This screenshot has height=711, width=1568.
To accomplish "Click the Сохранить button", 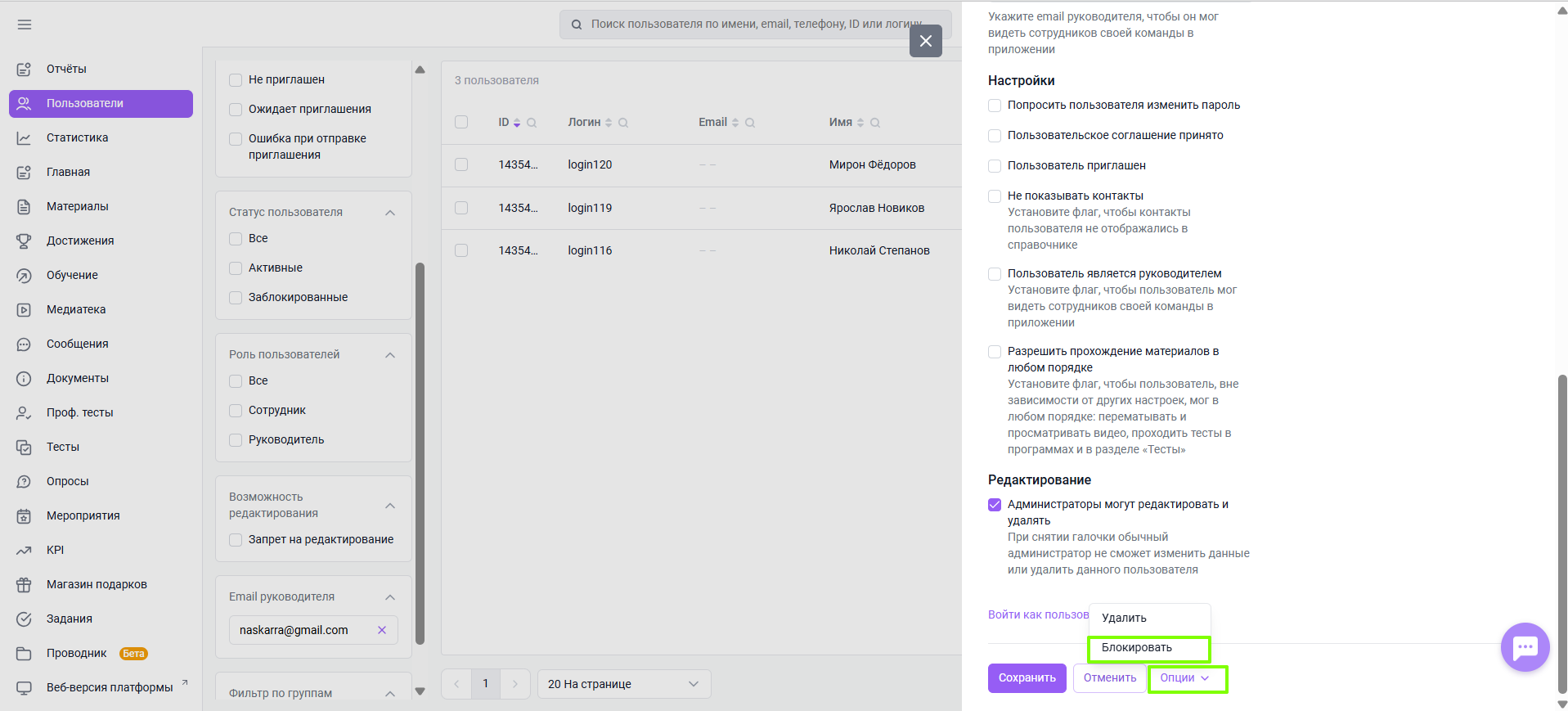I will [x=1027, y=678].
